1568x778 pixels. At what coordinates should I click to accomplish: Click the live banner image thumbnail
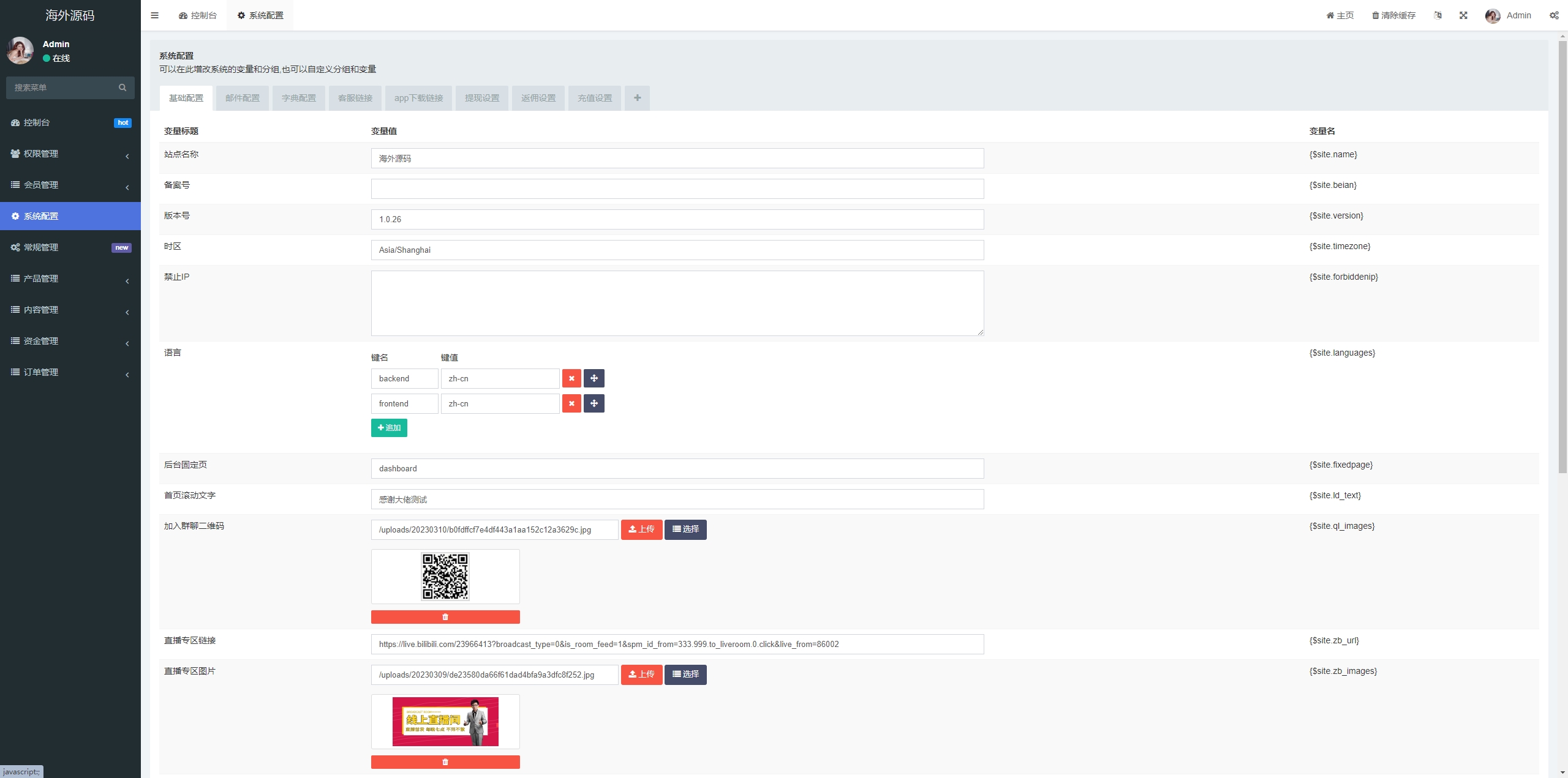point(445,722)
